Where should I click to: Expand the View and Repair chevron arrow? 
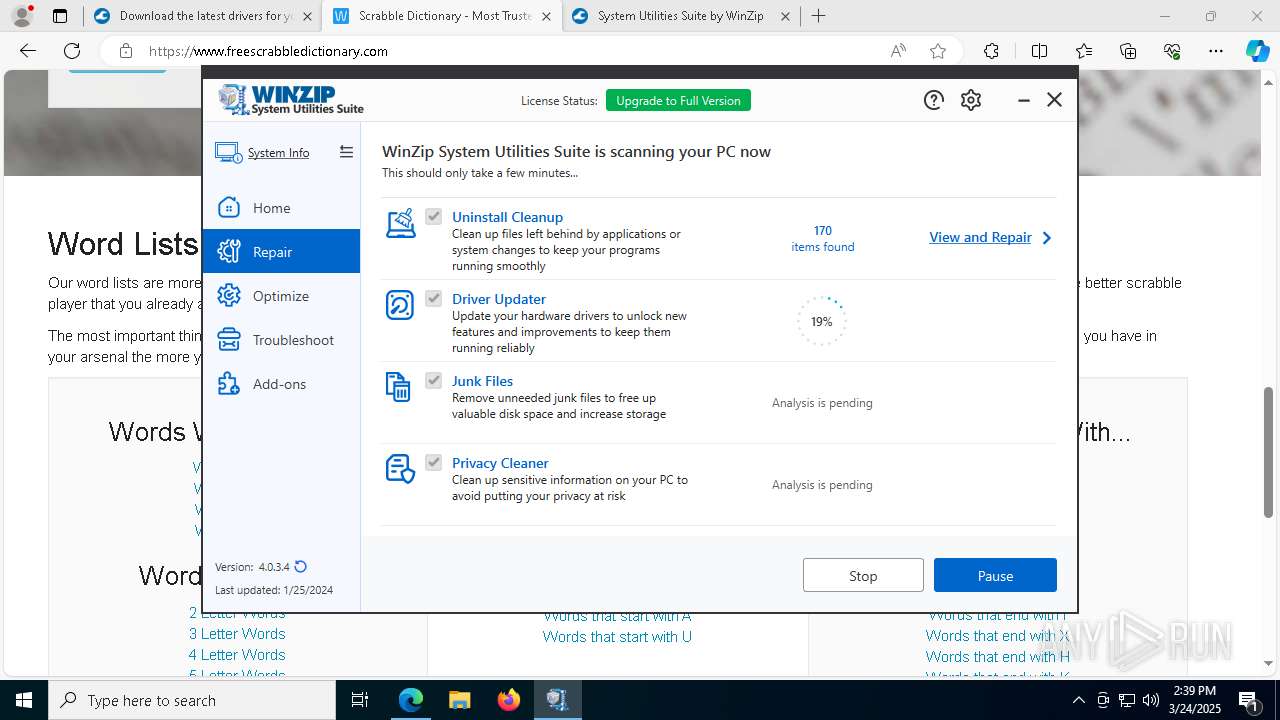1047,238
